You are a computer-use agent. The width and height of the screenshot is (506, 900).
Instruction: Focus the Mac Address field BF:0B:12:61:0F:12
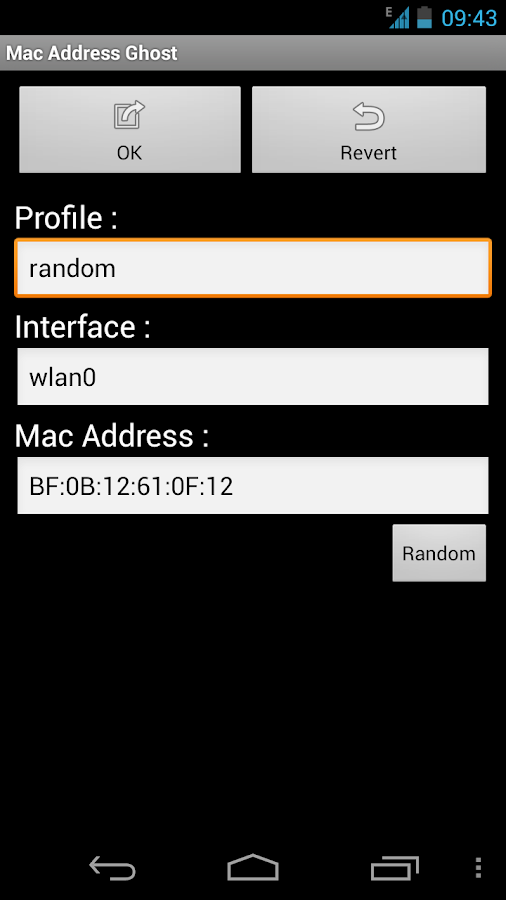pos(253,486)
